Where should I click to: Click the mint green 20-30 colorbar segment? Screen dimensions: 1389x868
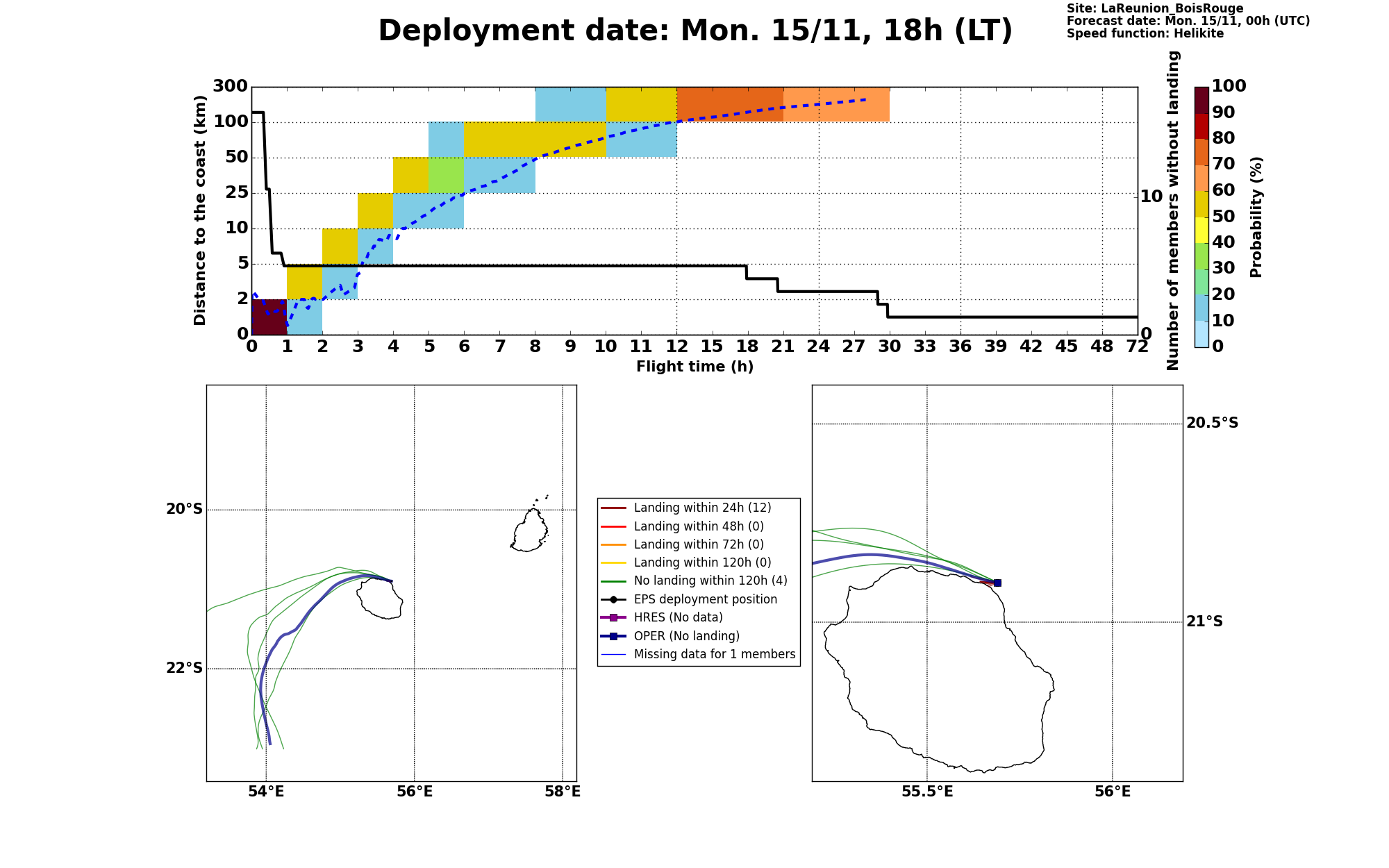pos(1201,282)
